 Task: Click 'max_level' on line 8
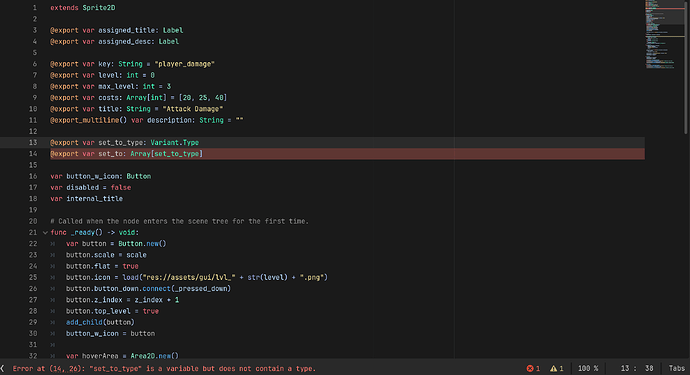pyautogui.click(x=116, y=86)
